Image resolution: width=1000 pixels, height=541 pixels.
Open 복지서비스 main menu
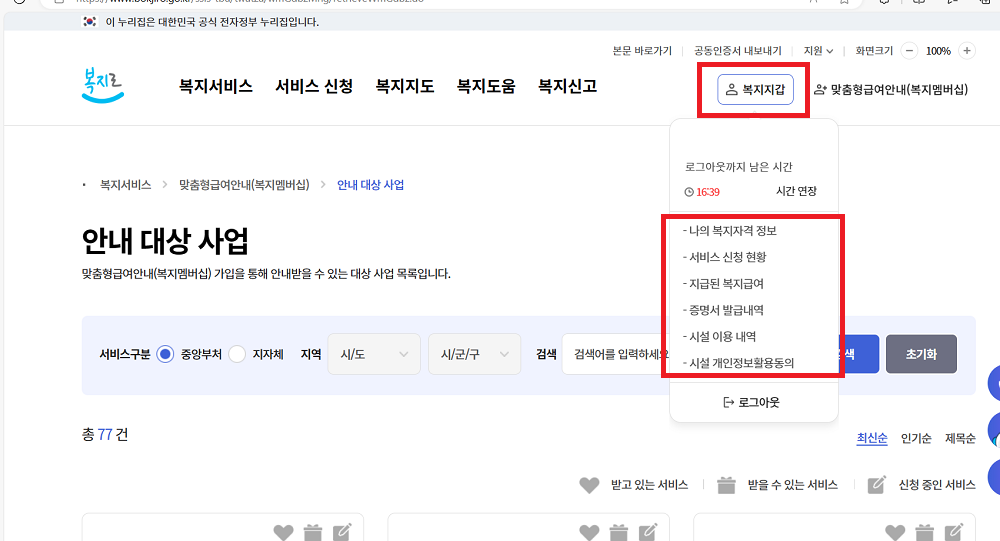216,86
